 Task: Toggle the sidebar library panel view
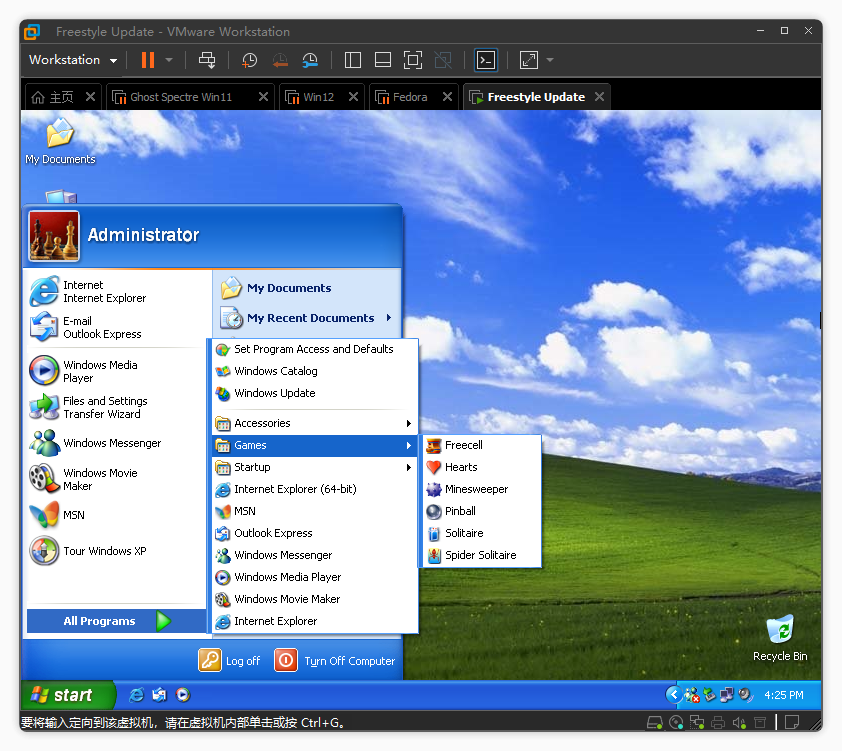tap(352, 60)
